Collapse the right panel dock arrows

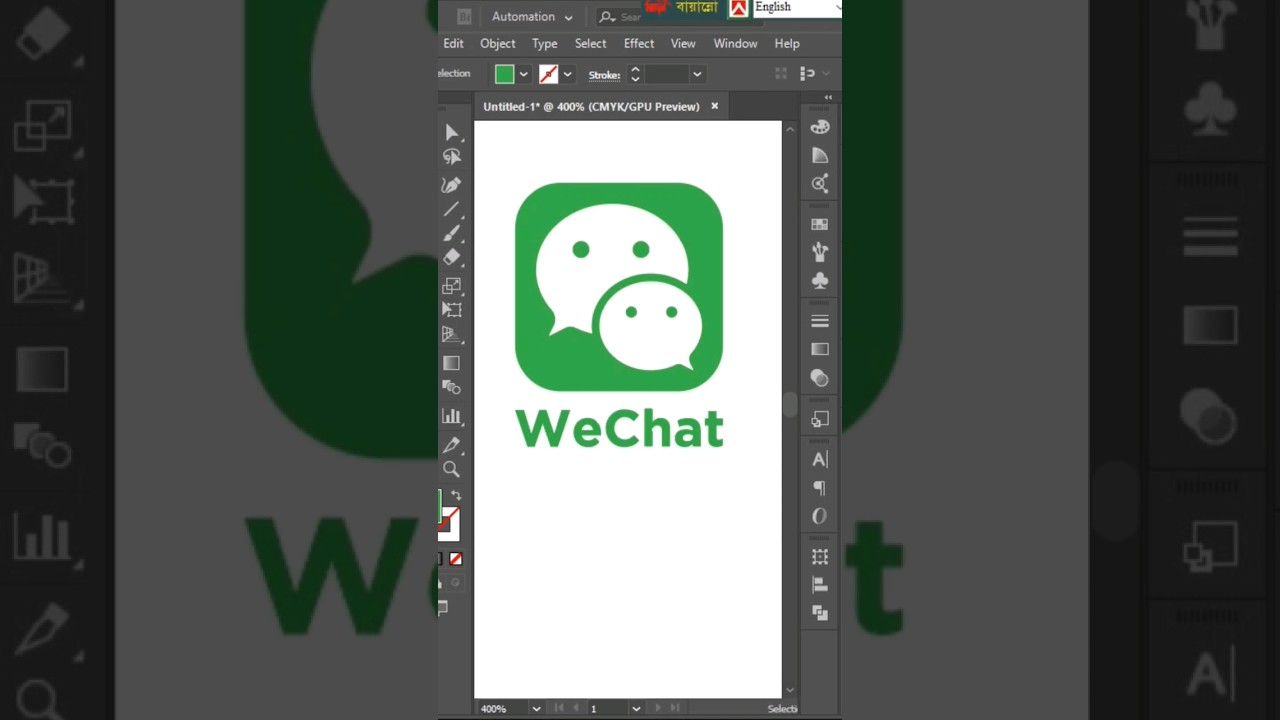828,97
